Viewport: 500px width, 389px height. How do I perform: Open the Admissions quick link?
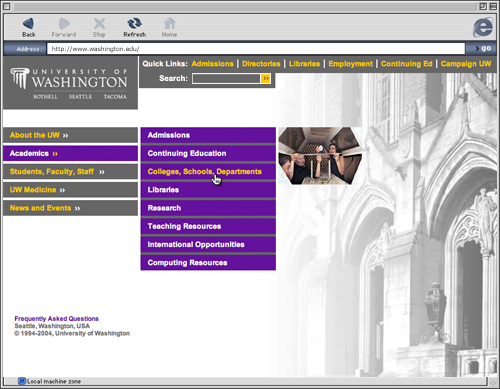(212, 64)
